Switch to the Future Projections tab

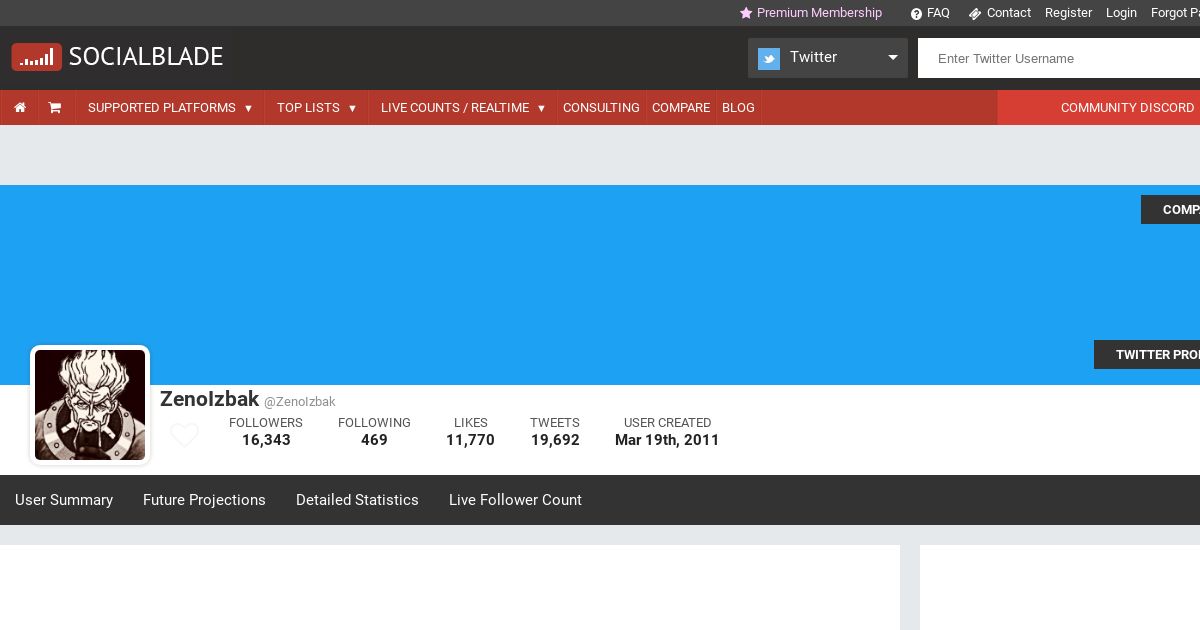click(x=204, y=500)
